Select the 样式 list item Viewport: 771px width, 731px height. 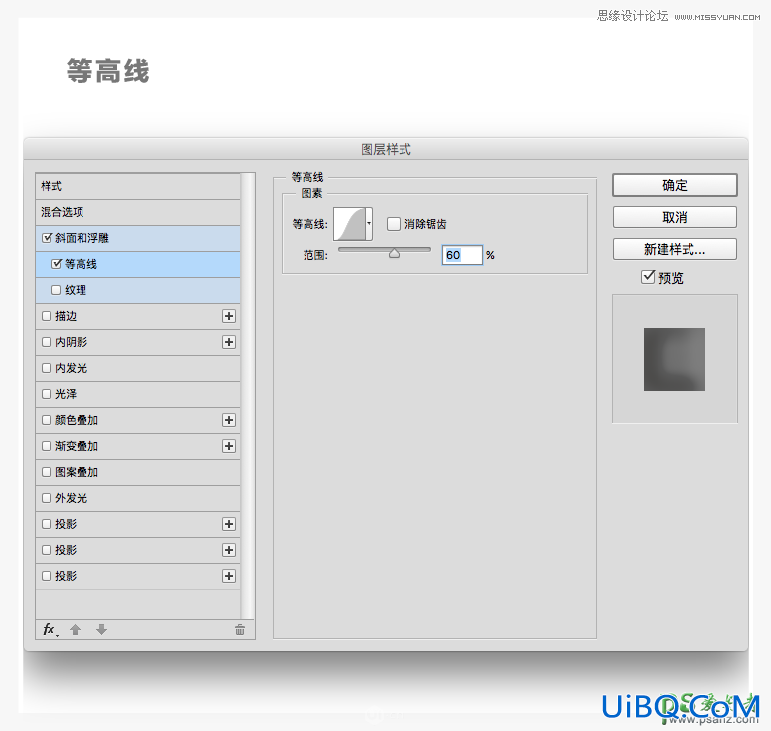(138, 186)
